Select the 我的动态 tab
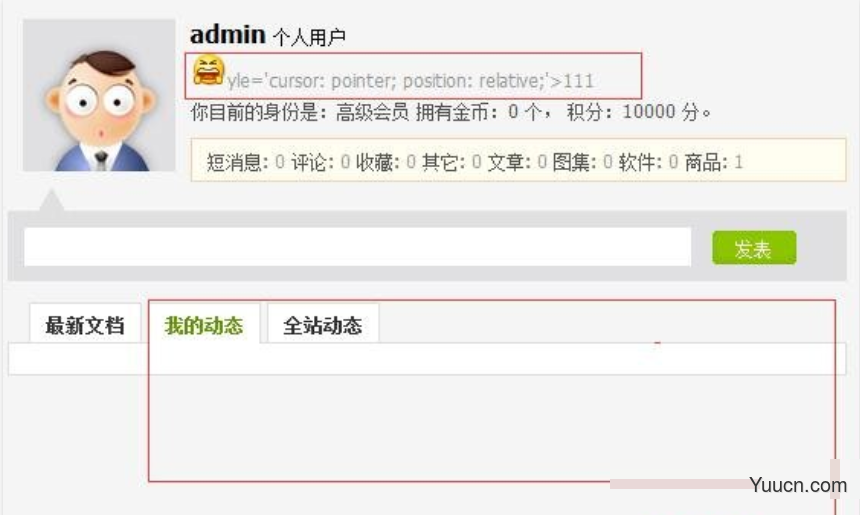This screenshot has height=515, width=860. coord(204,324)
